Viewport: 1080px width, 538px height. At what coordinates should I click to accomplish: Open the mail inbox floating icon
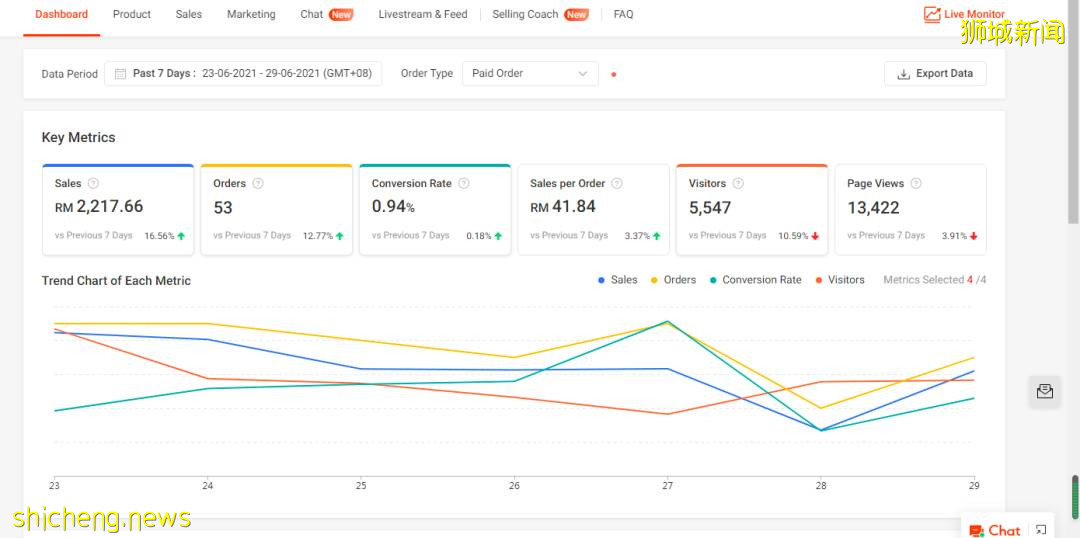[1045, 391]
